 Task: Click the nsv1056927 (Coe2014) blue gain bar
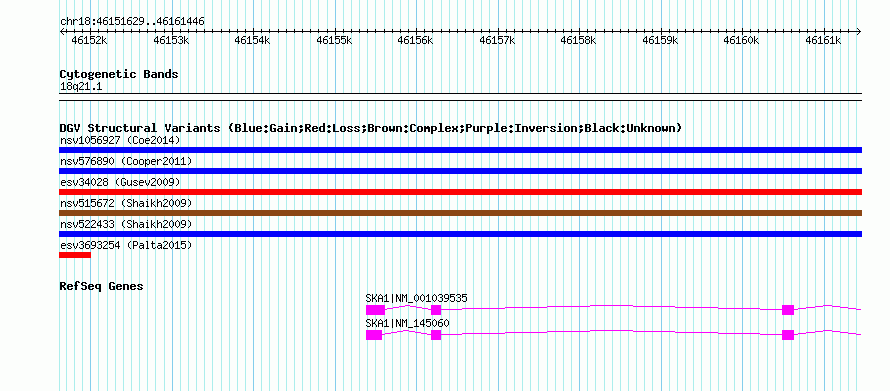[x=460, y=150]
